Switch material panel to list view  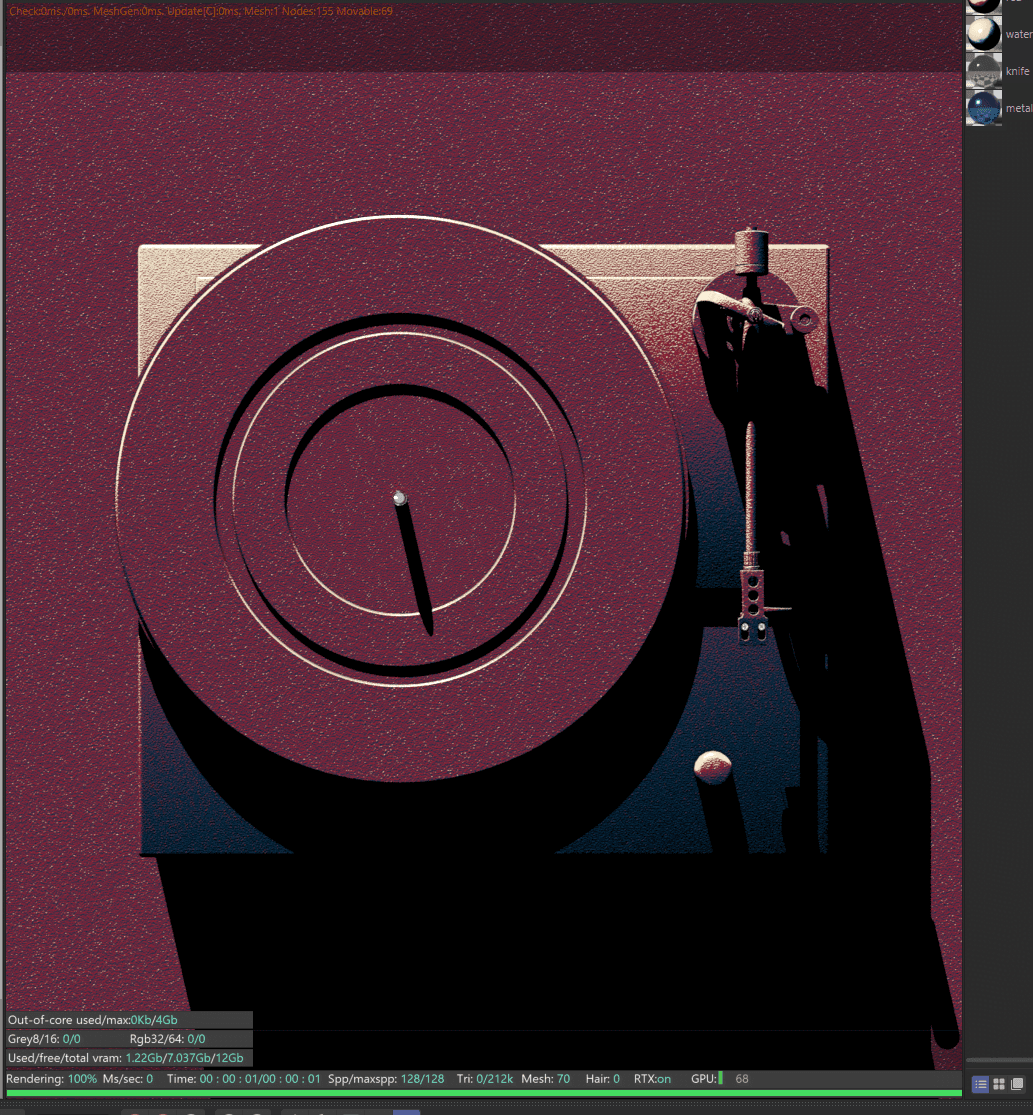pyautogui.click(x=980, y=1084)
